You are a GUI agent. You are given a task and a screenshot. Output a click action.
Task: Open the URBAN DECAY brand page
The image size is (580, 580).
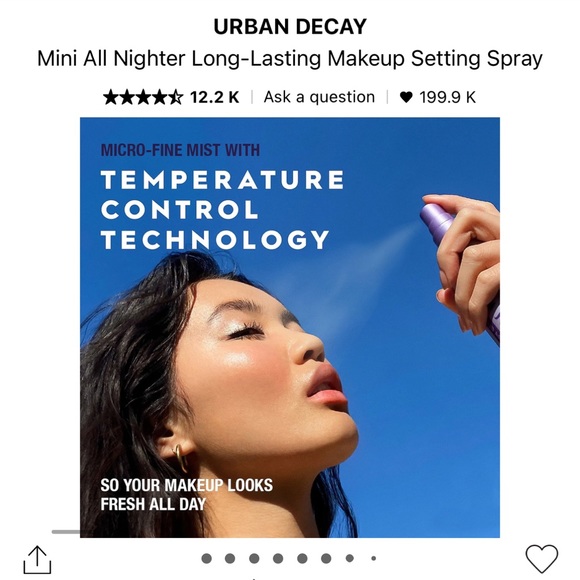pos(290,27)
